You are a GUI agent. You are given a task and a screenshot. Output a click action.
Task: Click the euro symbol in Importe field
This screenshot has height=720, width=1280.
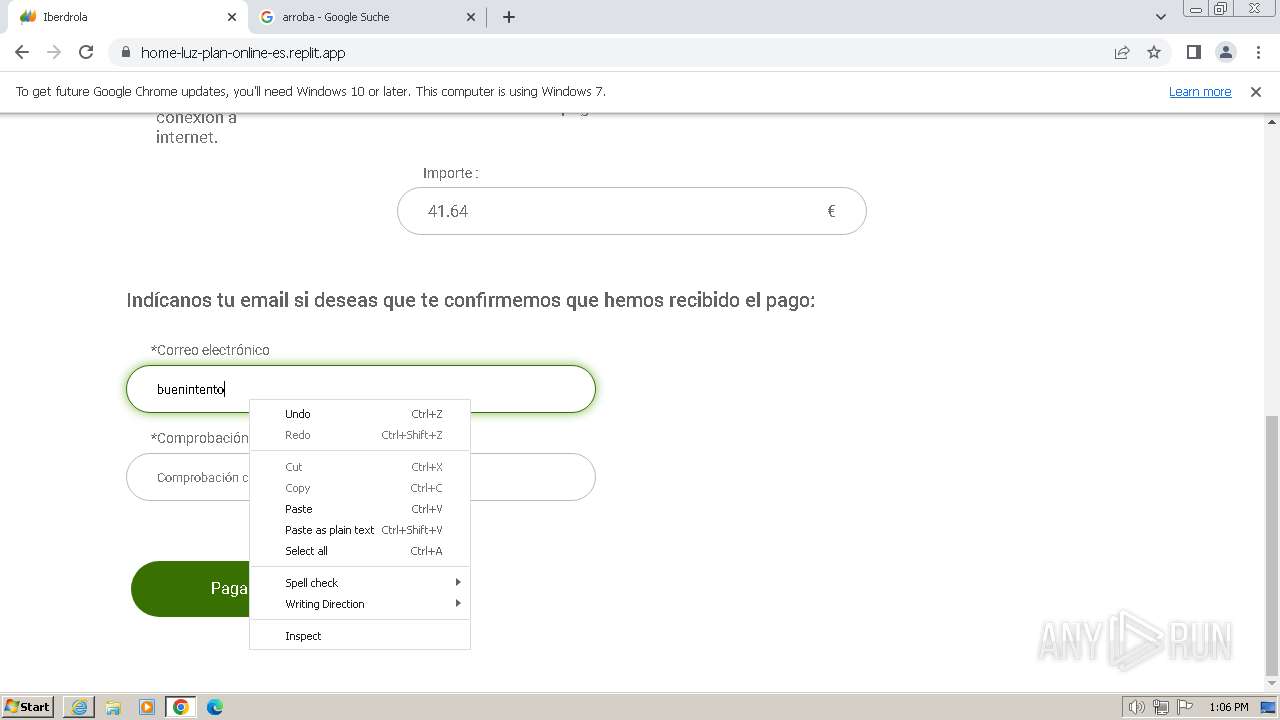[x=831, y=211]
